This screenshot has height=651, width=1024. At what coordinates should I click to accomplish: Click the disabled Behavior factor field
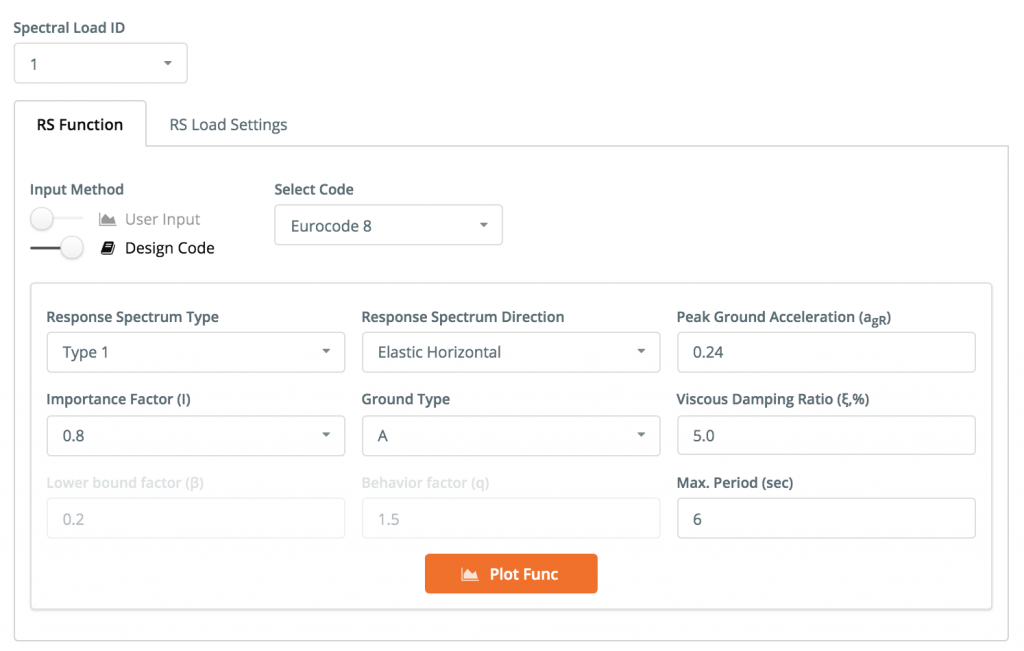[x=510, y=518]
